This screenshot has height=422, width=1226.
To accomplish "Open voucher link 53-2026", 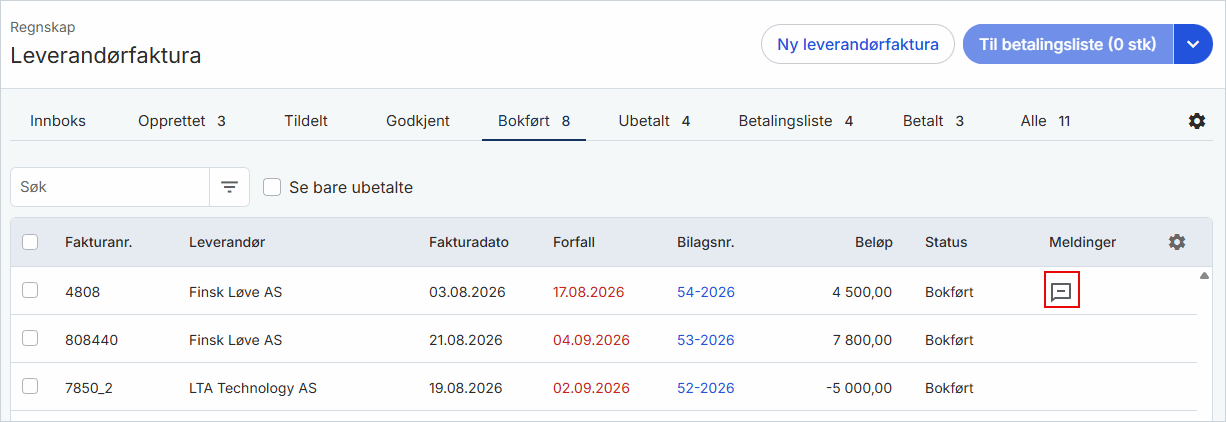I will [706, 340].
